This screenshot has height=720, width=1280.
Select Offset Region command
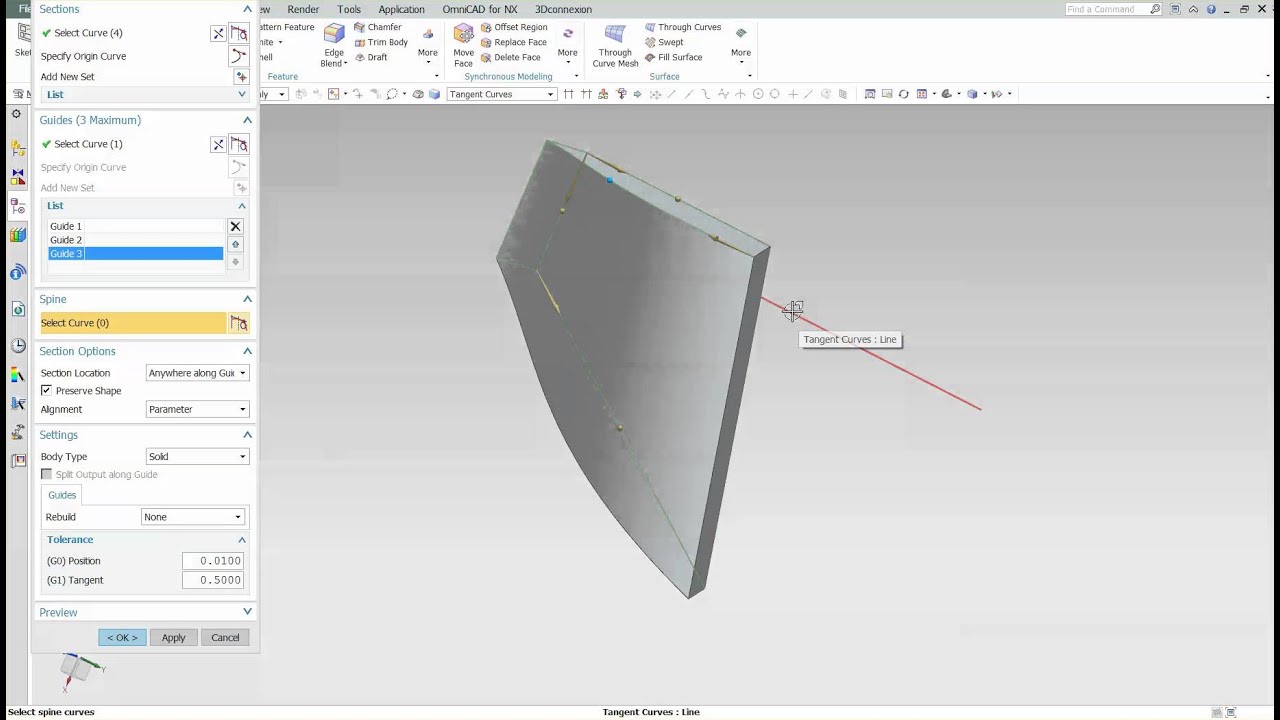[514, 27]
